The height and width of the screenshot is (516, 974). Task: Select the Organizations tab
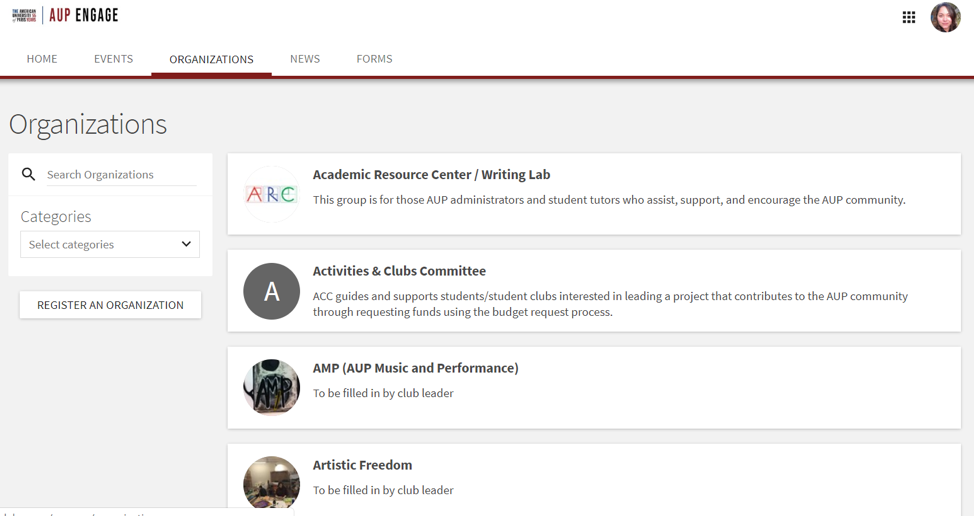click(211, 60)
